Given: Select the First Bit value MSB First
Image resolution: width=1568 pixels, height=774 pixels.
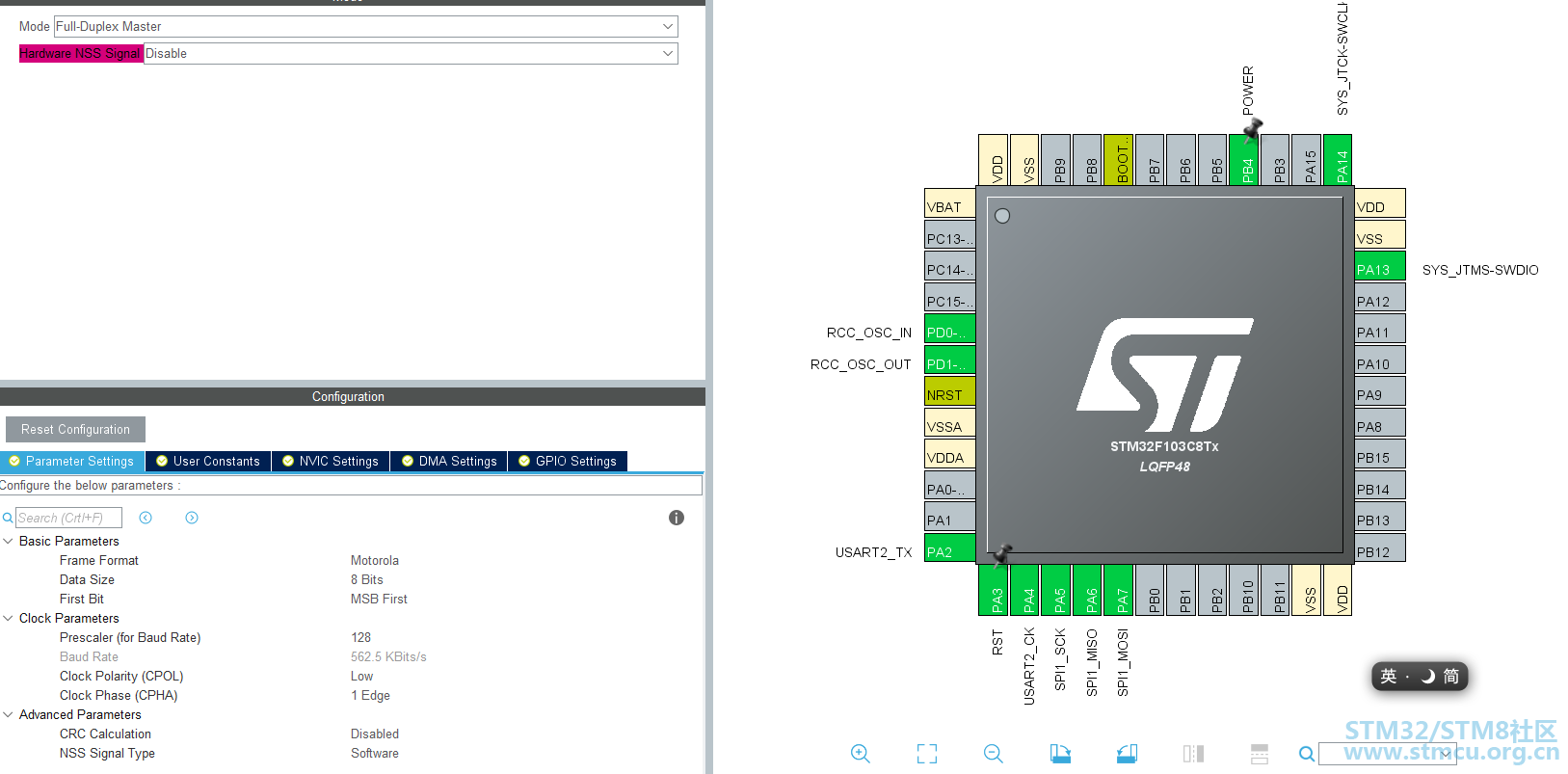Looking at the screenshot, I should [x=379, y=599].
